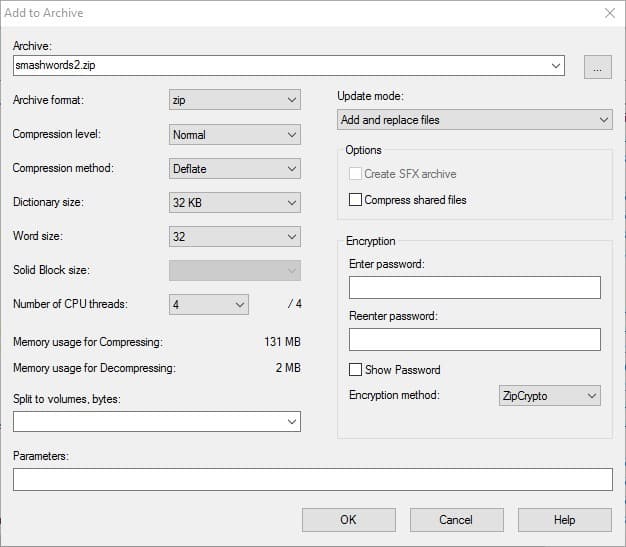Screen dimensions: 626x547
Task: Close the Add to Archive dialog
Action: click(x=610, y=13)
